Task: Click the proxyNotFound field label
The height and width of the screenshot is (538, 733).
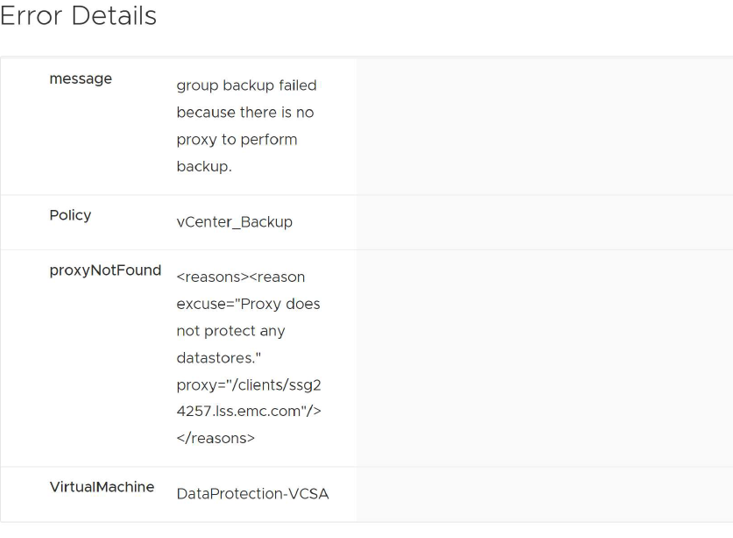Action: (x=105, y=270)
